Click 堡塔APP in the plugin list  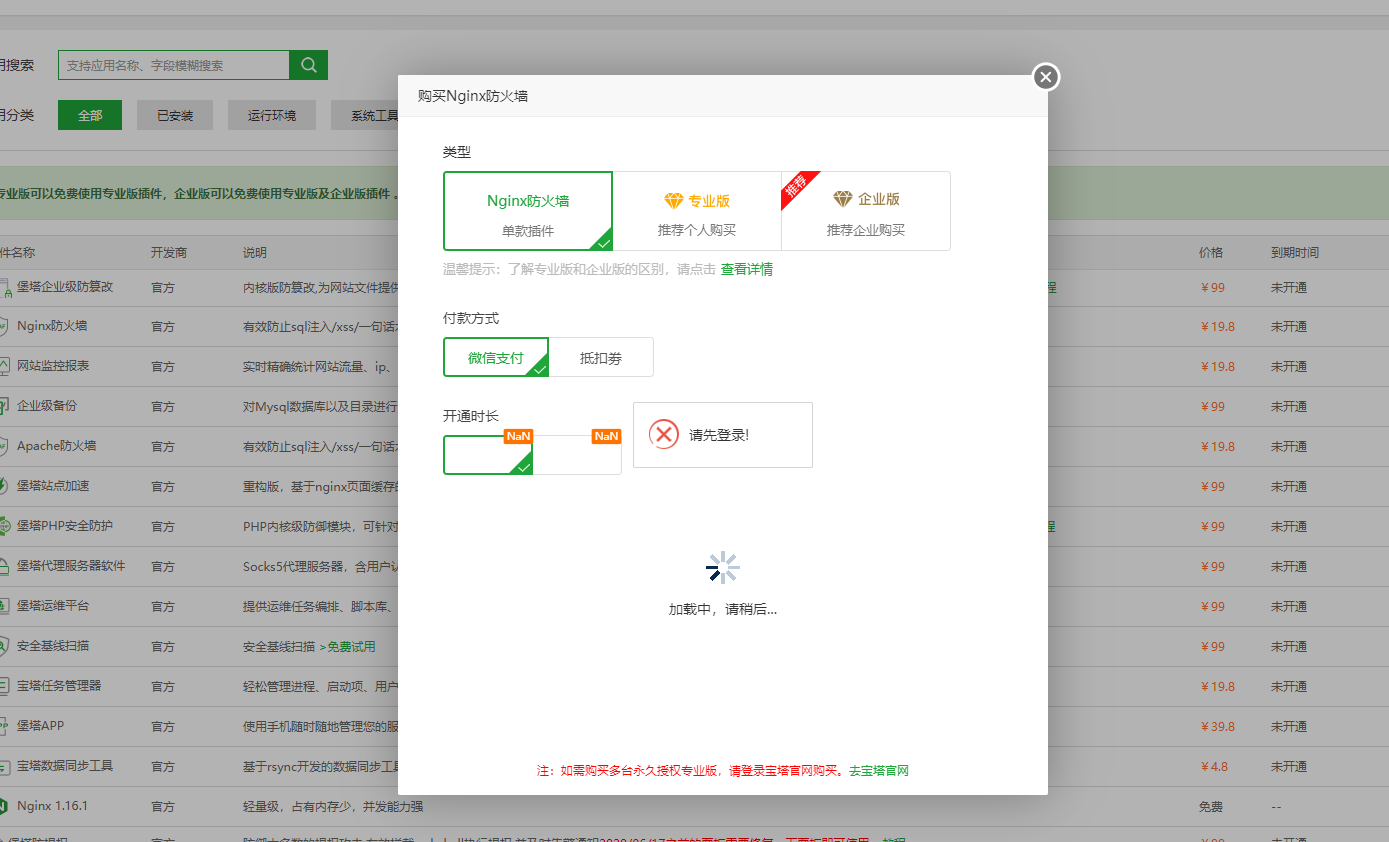(x=40, y=727)
